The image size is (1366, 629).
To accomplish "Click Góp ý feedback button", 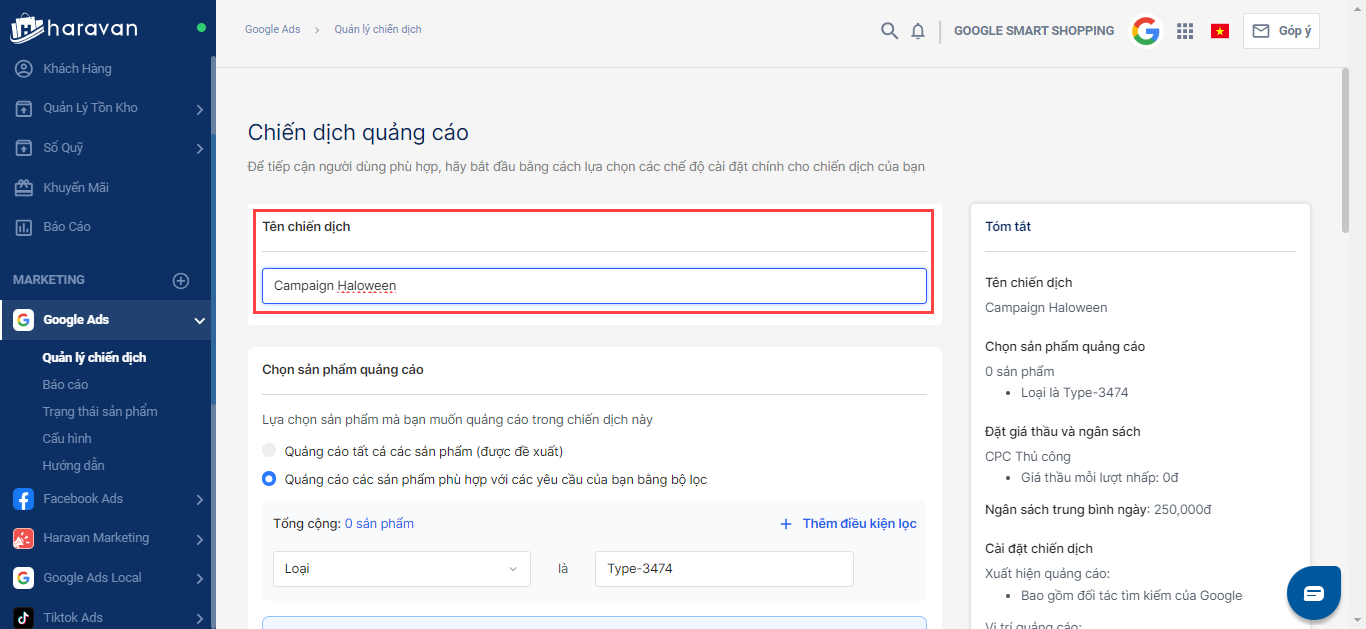I will [x=1281, y=30].
